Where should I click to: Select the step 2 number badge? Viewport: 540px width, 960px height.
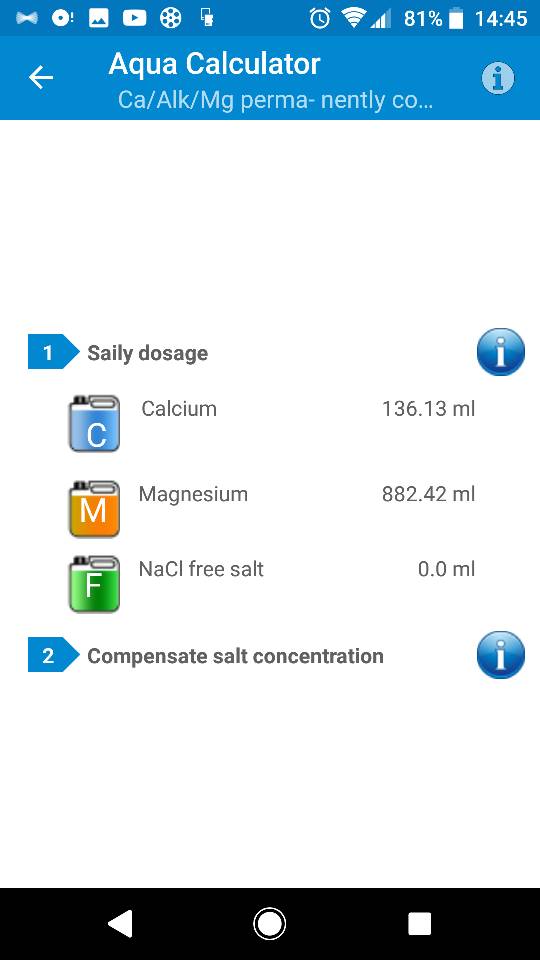click(x=53, y=656)
